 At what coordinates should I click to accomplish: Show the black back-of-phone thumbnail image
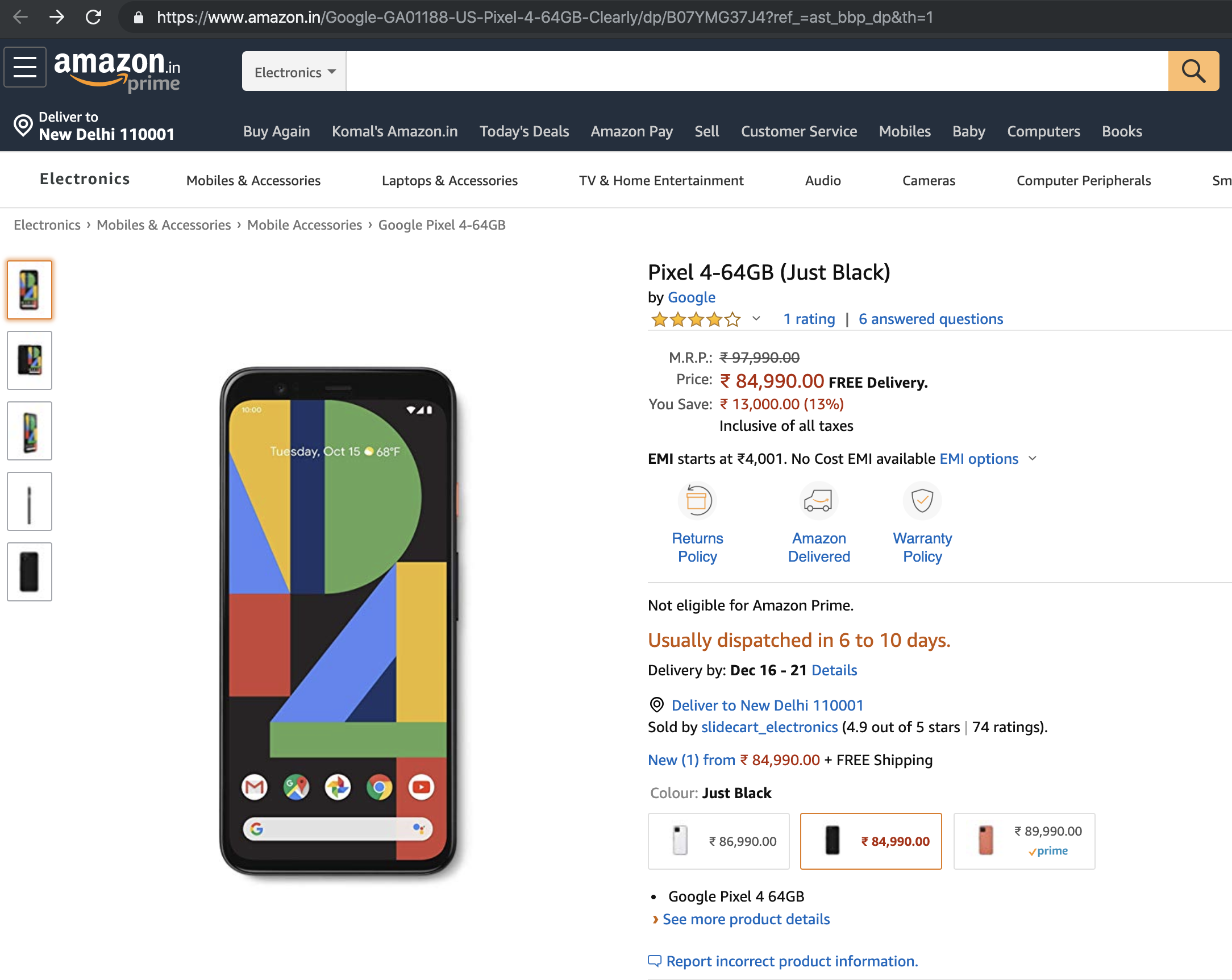(x=29, y=571)
